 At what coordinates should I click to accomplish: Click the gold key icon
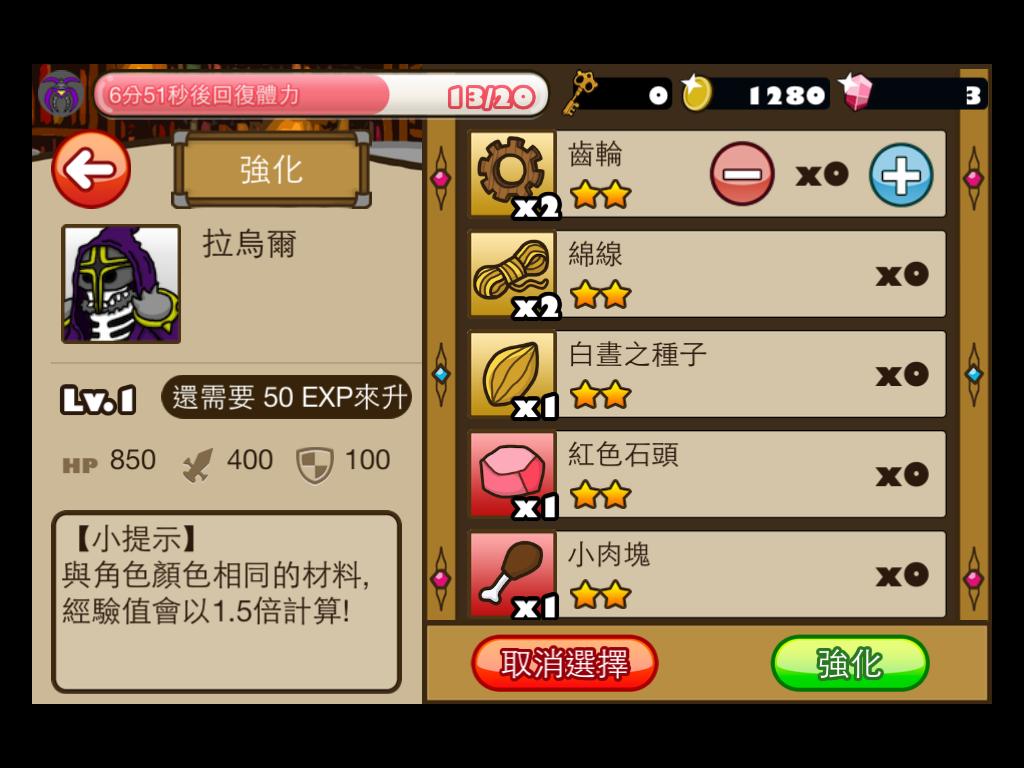tap(580, 93)
